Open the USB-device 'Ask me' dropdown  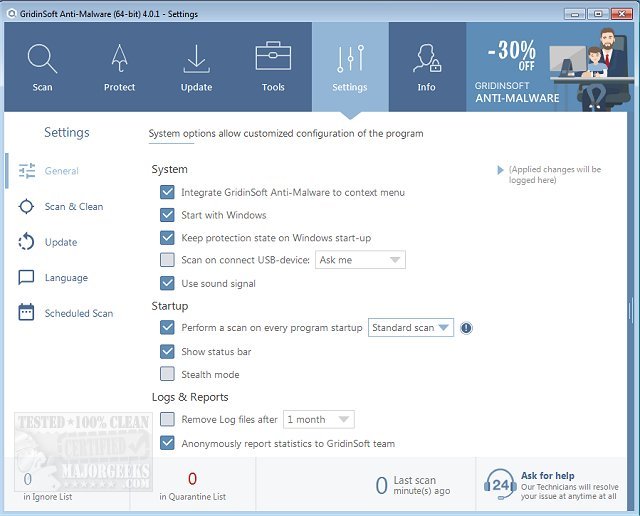point(360,260)
